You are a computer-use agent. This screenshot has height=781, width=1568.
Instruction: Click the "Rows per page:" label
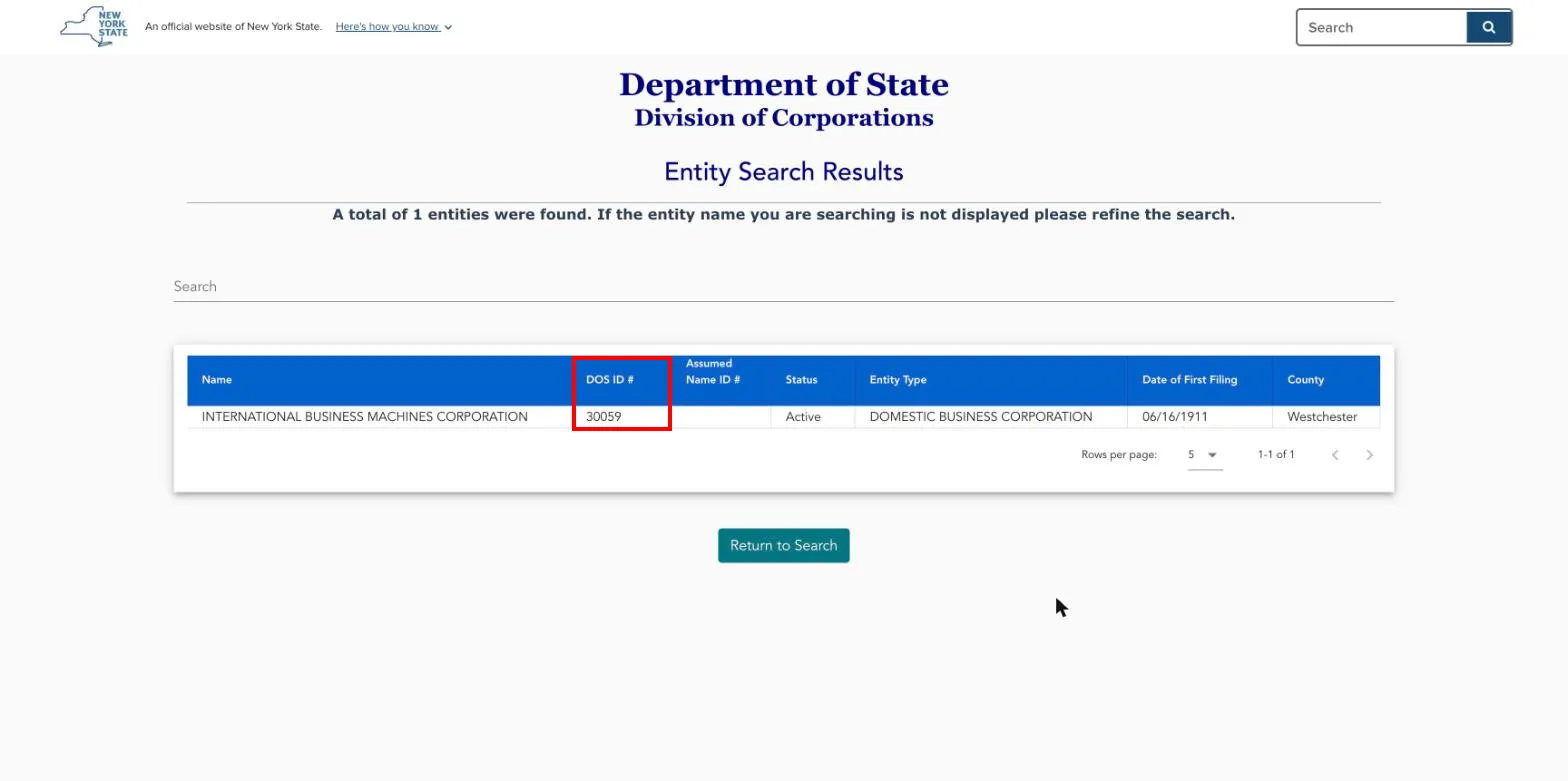(1119, 455)
